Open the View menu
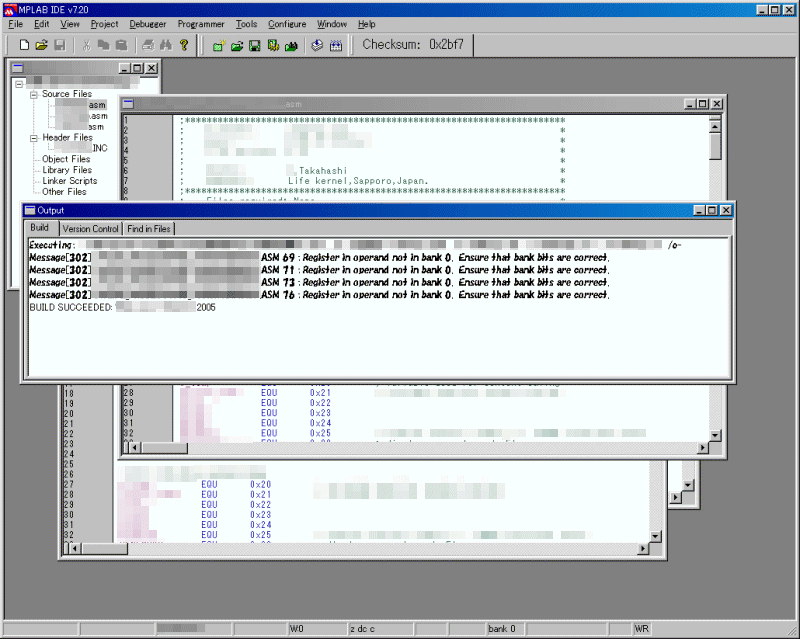 (x=69, y=24)
